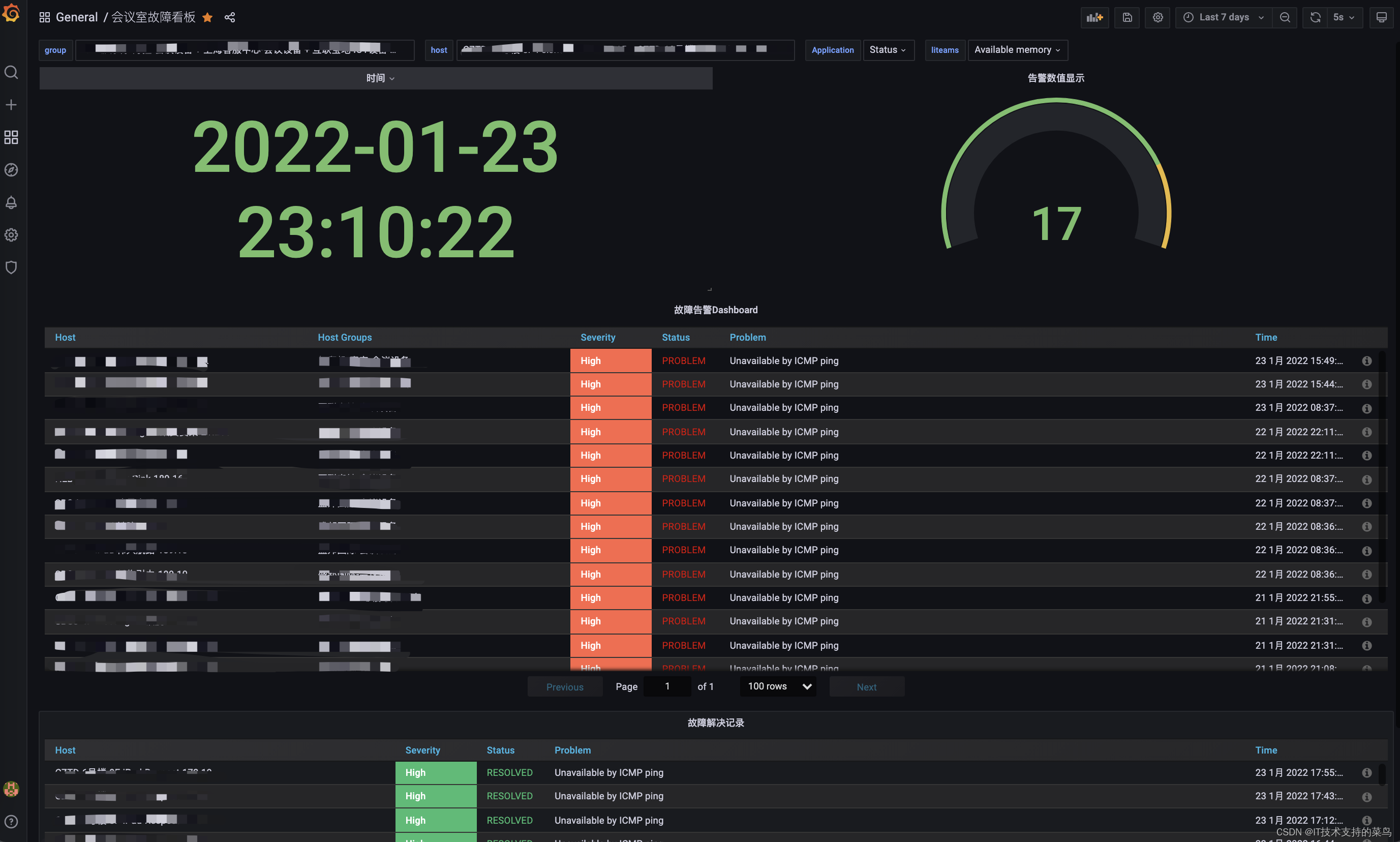Open the group variable dropdown
This screenshot has height=842, width=1400.
tap(245, 50)
